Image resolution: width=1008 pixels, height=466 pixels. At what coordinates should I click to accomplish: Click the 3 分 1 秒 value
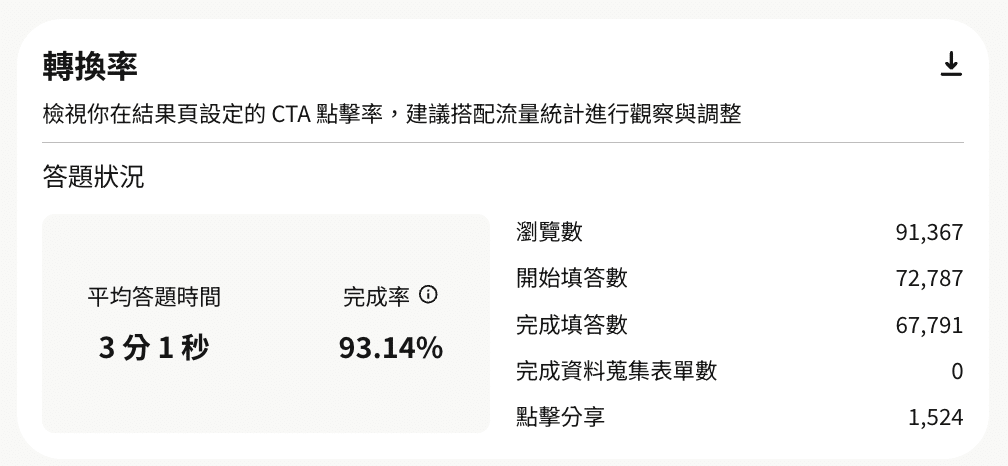(154, 348)
